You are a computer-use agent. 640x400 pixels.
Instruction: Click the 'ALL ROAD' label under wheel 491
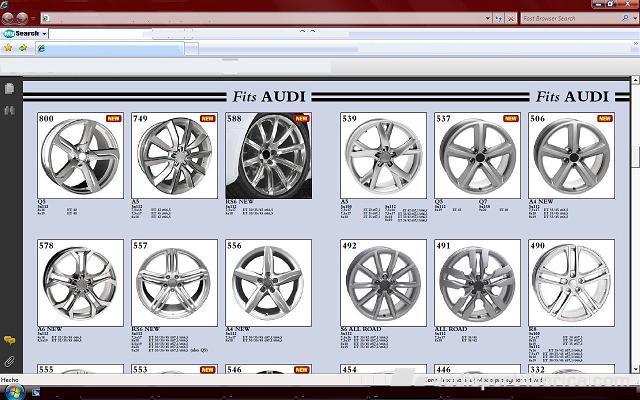pos(451,329)
